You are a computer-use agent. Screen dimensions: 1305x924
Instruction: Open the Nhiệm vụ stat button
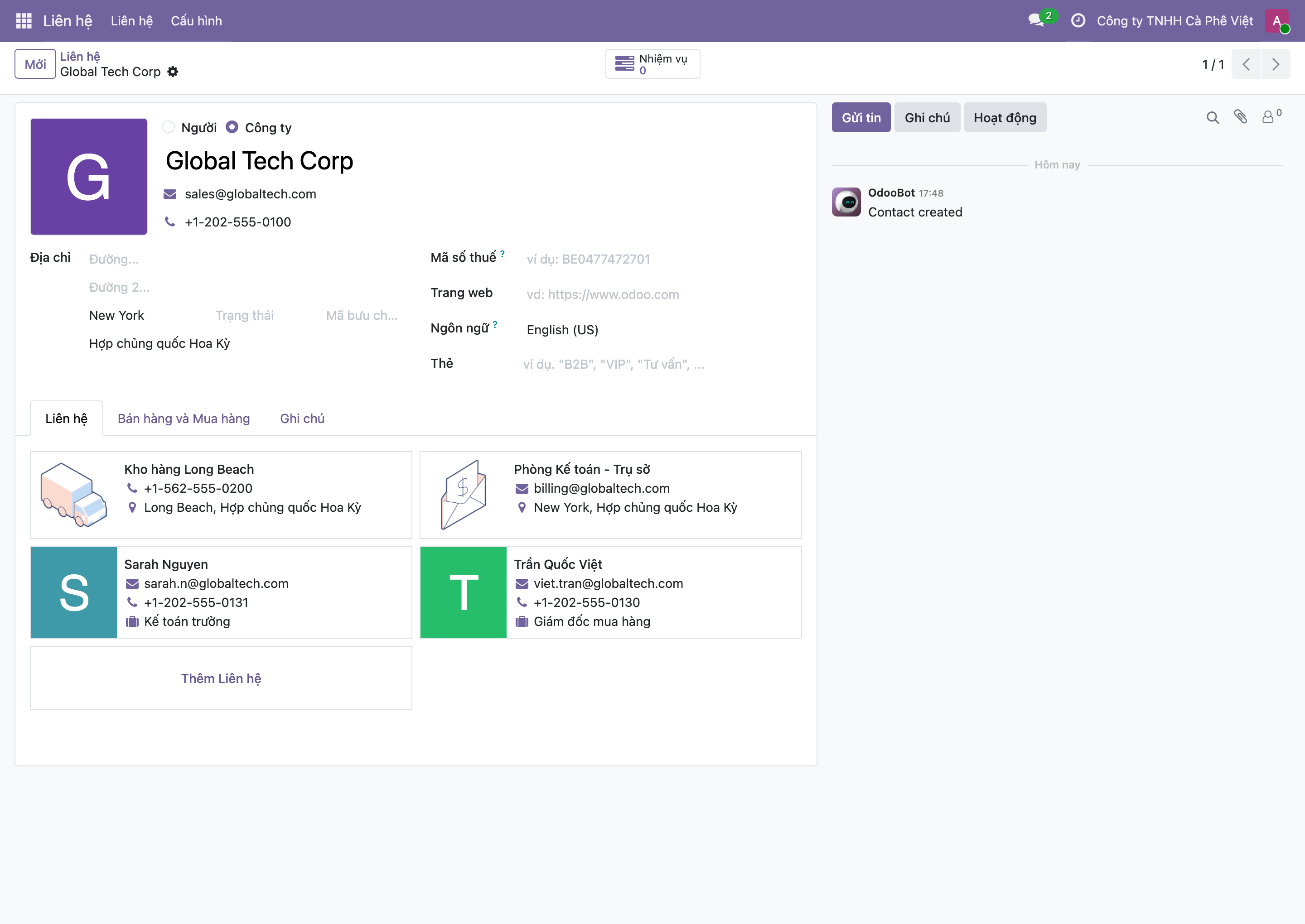click(653, 64)
